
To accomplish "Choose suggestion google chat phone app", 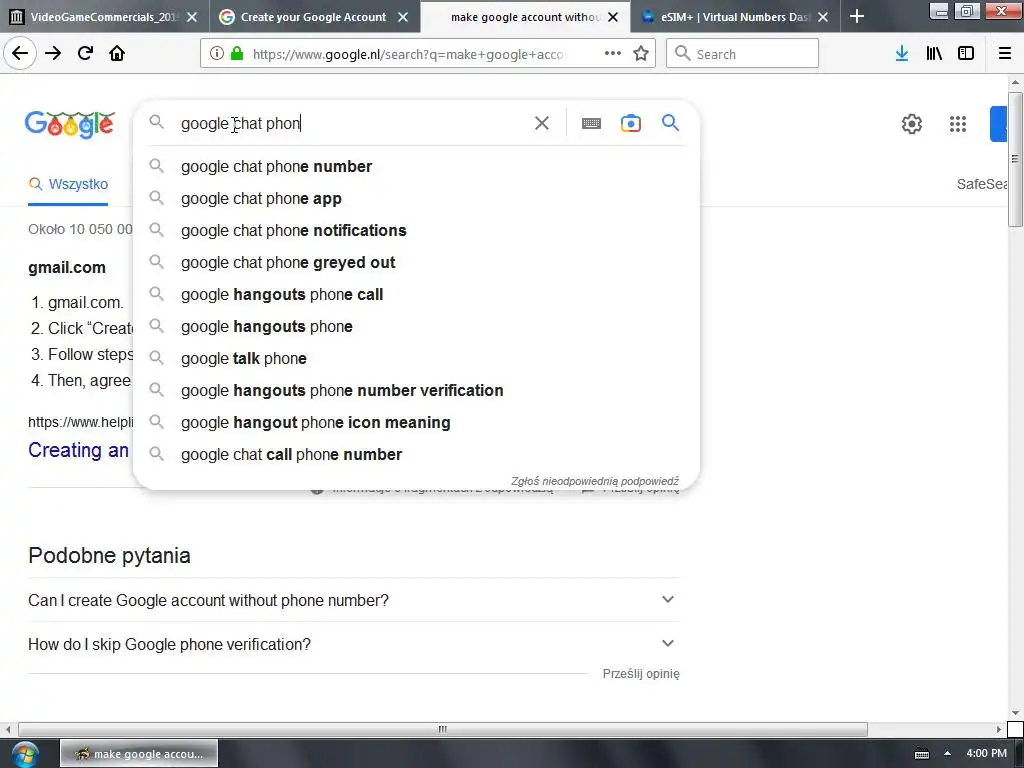I will pyautogui.click(x=416, y=199).
